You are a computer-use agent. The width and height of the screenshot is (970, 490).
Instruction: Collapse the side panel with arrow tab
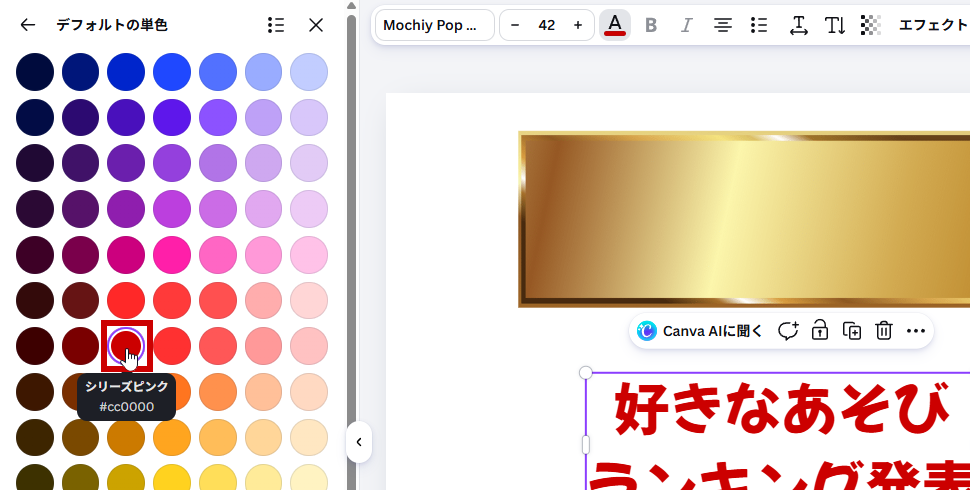tap(359, 442)
